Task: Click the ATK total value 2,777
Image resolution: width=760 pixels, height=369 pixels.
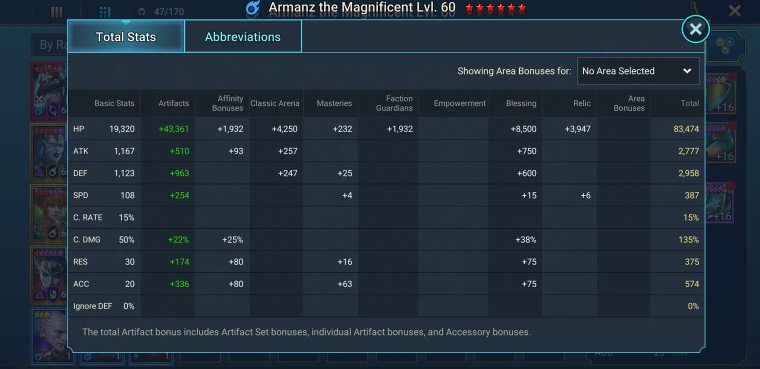Action: pyautogui.click(x=689, y=151)
